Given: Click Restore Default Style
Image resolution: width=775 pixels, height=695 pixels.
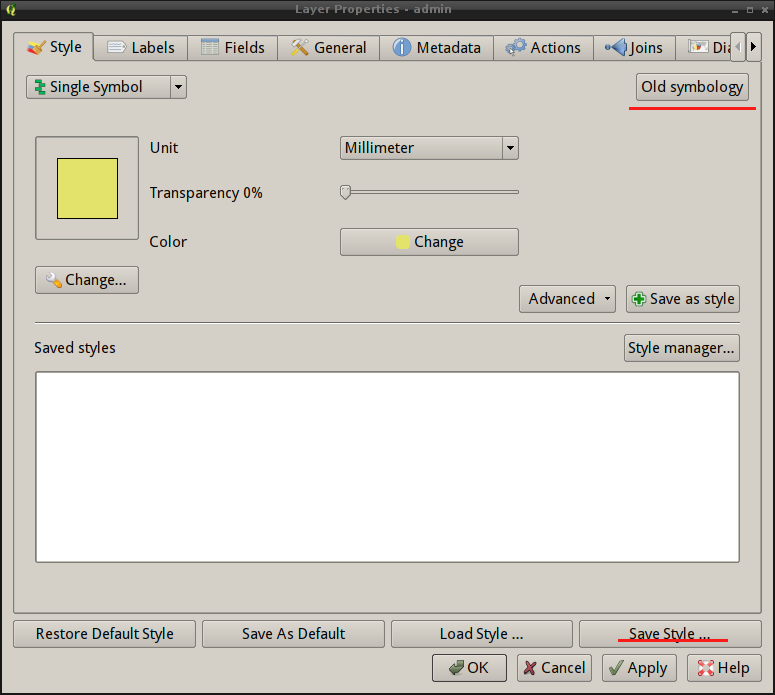Looking at the screenshot, I should (x=104, y=634).
